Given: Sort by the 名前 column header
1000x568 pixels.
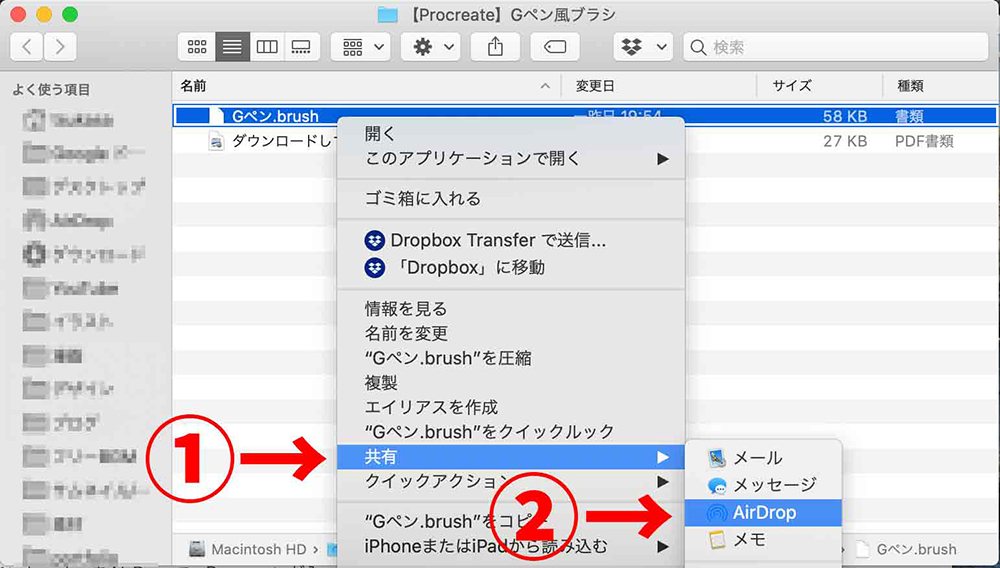Looking at the screenshot, I should 367,85.
